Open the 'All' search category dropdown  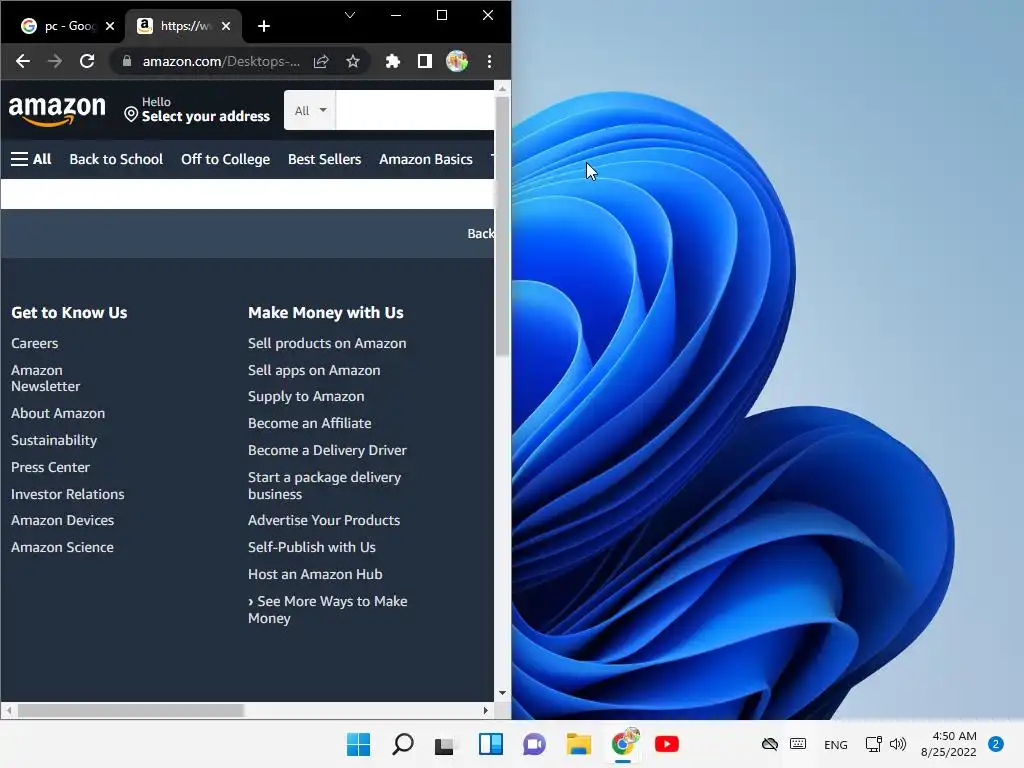point(310,110)
